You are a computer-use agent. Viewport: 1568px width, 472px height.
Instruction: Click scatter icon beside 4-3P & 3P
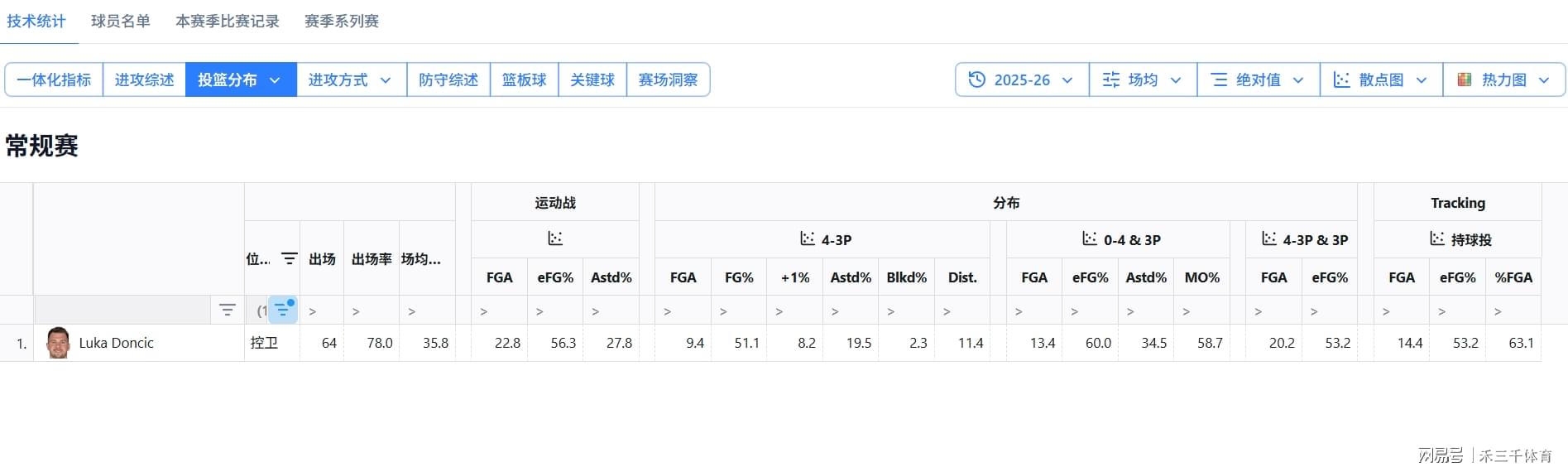1269,239
